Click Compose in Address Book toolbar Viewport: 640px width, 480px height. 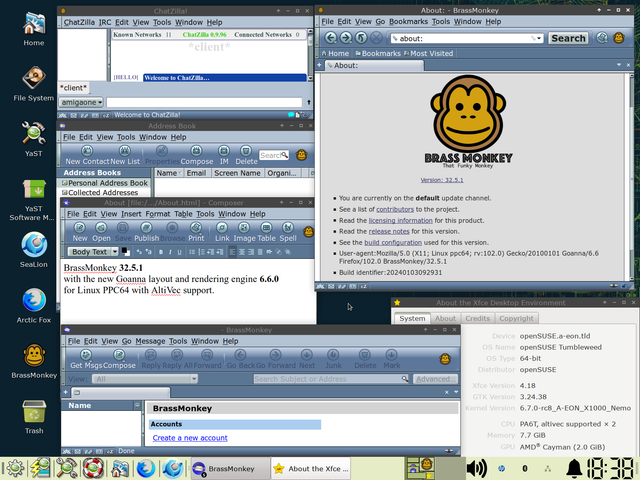(197, 156)
